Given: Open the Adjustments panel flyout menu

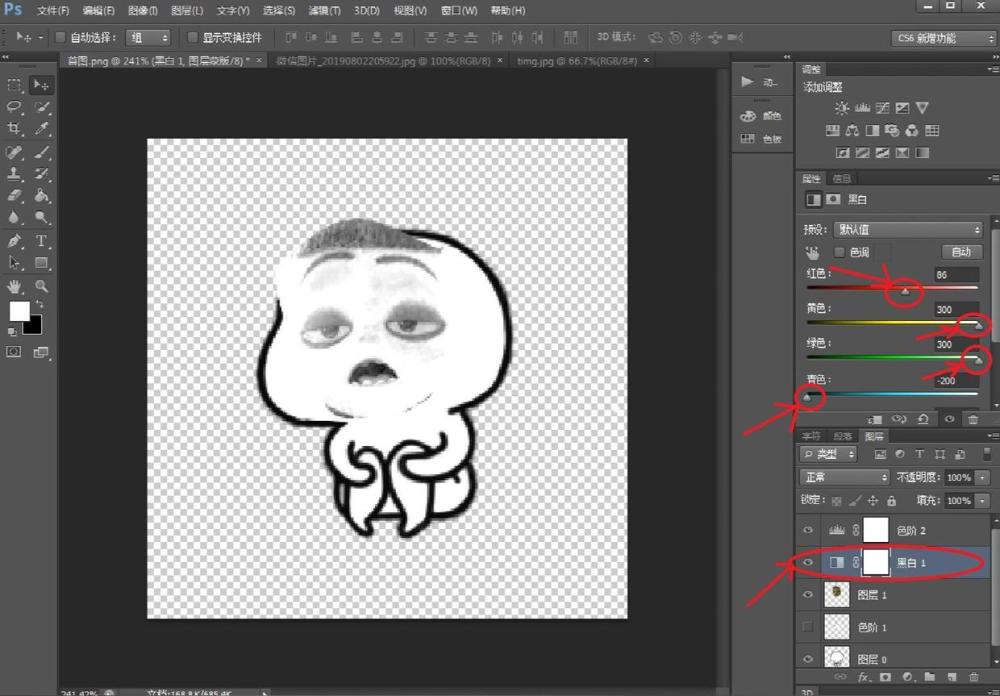Looking at the screenshot, I should pyautogui.click(x=992, y=69).
